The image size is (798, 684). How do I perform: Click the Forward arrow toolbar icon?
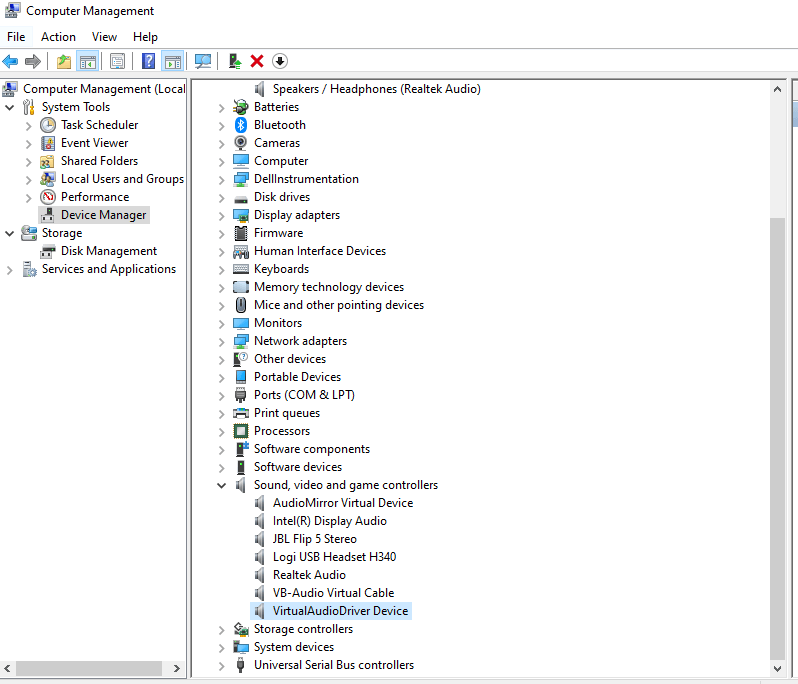click(x=33, y=62)
